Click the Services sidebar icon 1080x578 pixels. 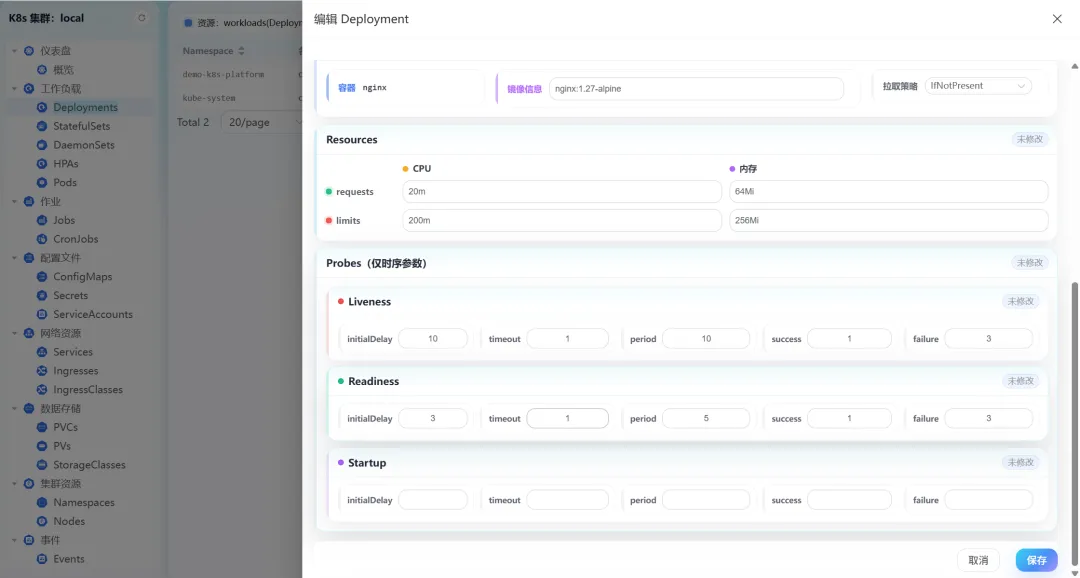click(x=42, y=352)
